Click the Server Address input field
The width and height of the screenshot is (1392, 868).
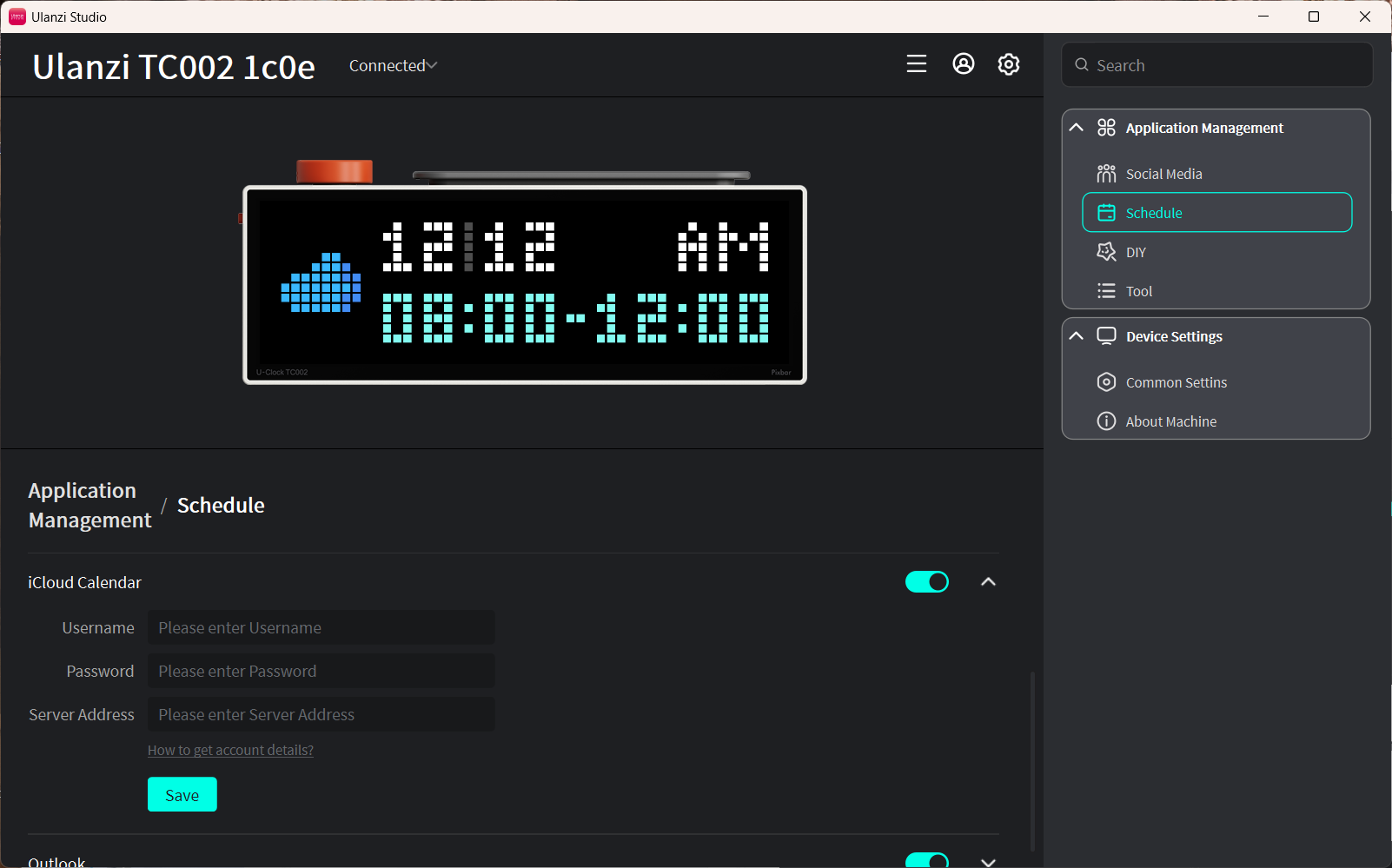pos(321,714)
